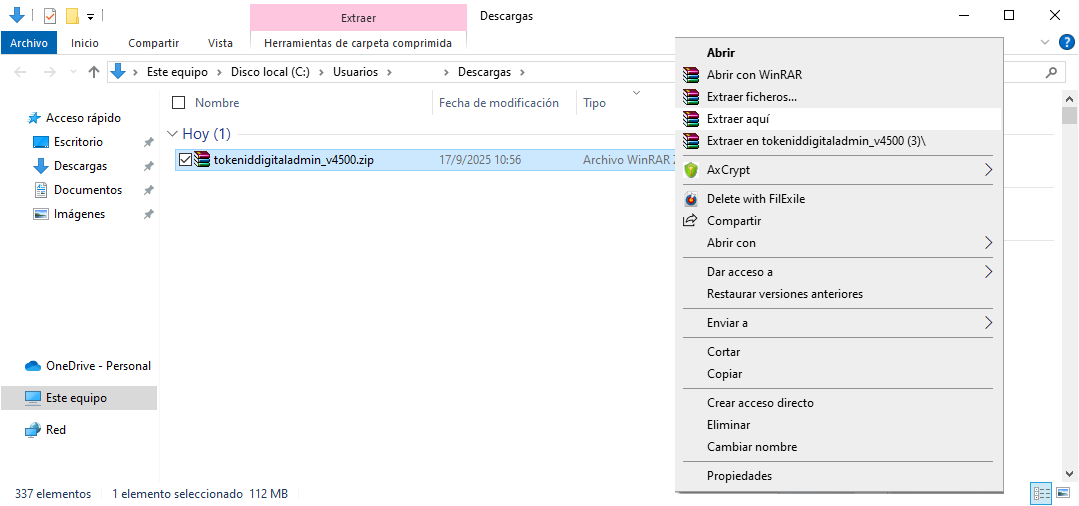
Task: Open the Enviar a submenu
Action: 988,323
